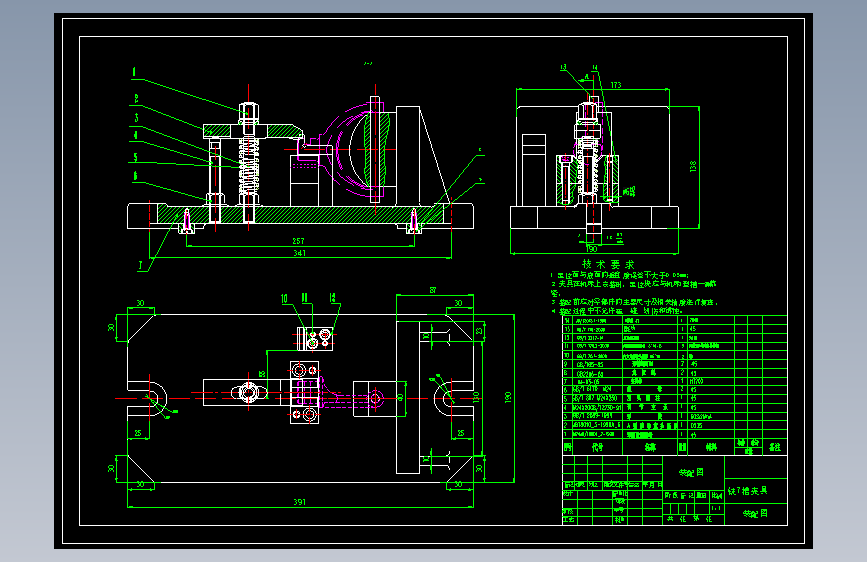
Task: Click part balloon number 1
Action: pyautogui.click(x=134, y=72)
